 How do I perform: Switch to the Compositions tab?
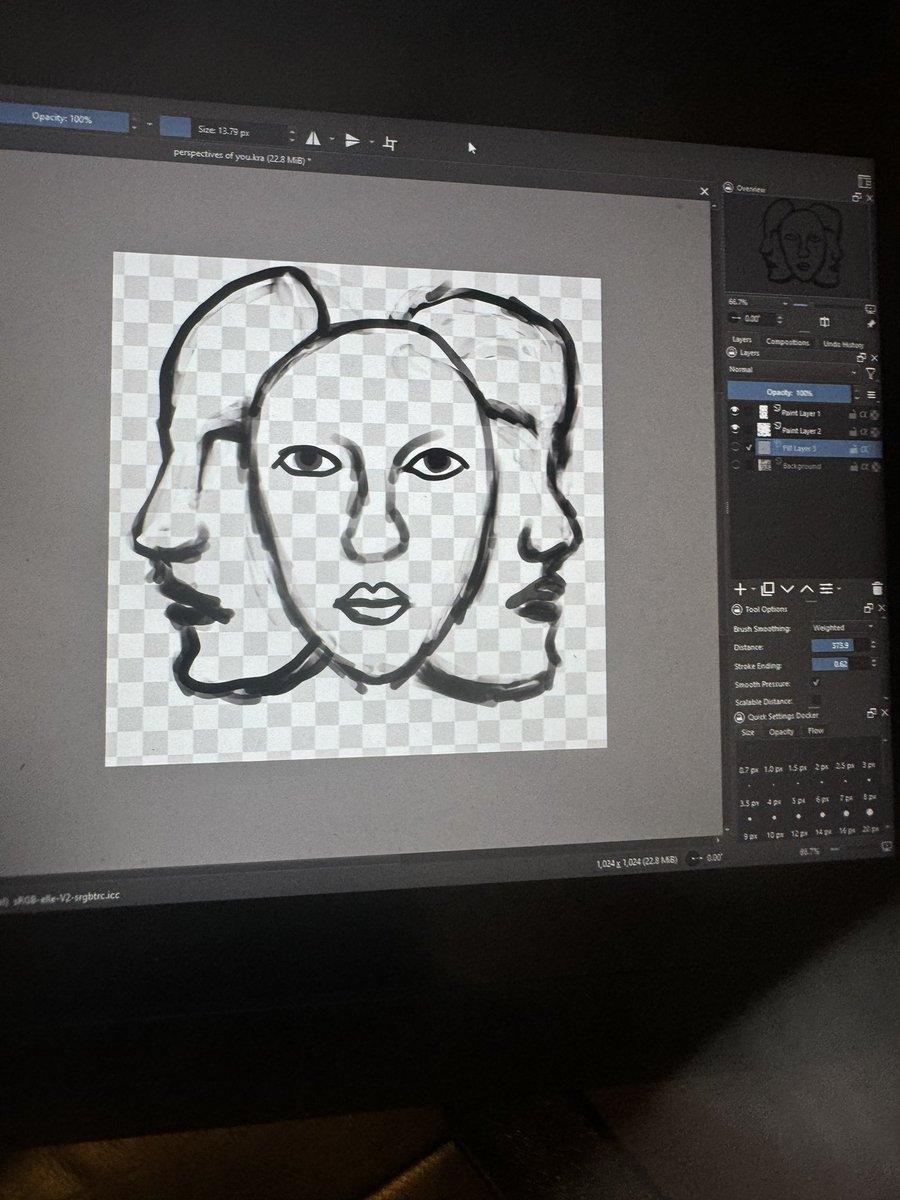(787, 342)
